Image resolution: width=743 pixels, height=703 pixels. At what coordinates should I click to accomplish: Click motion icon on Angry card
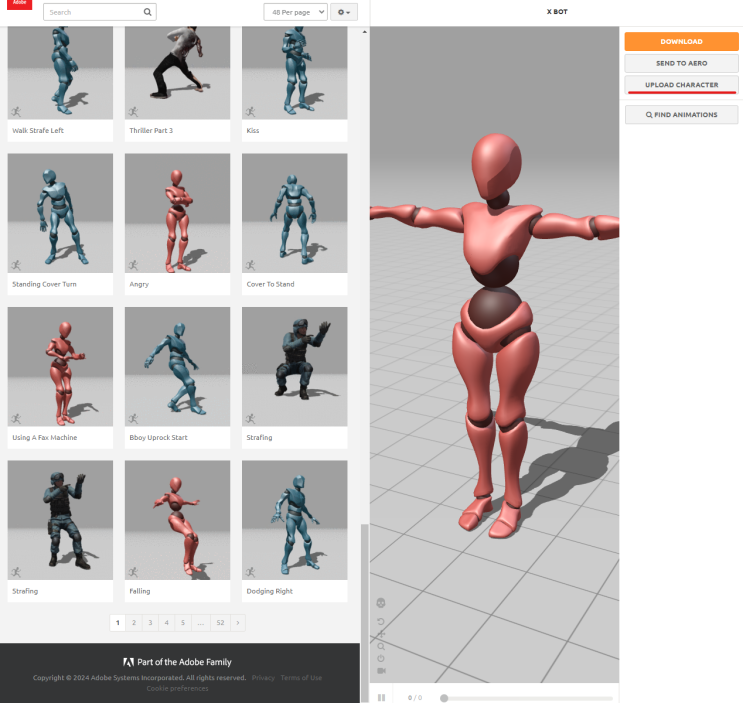(x=133, y=265)
